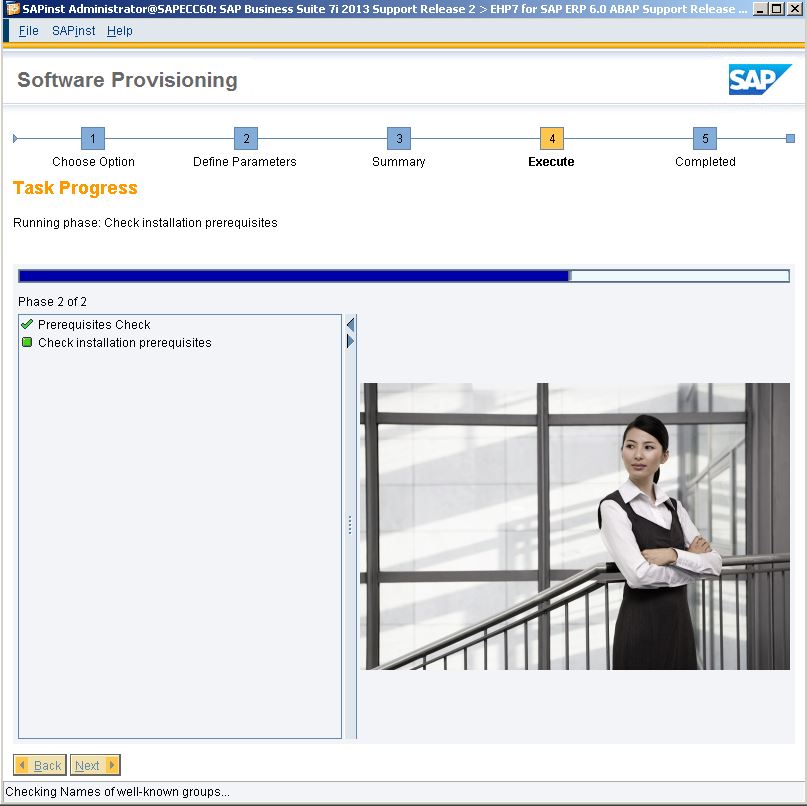
Task: Click the Software Provisioning title
Action: click(x=128, y=80)
